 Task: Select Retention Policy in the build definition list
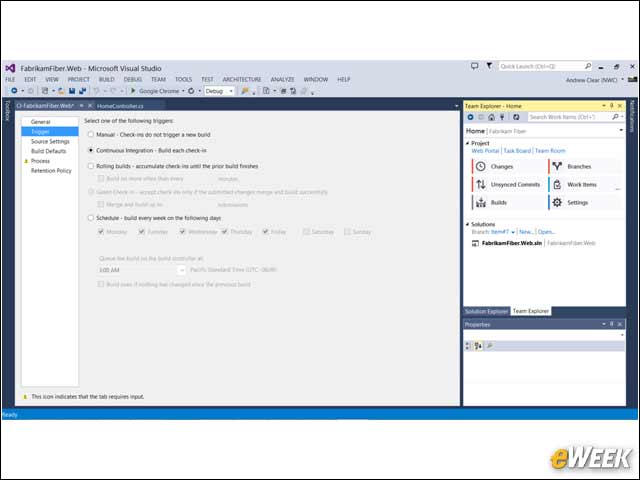tap(51, 171)
